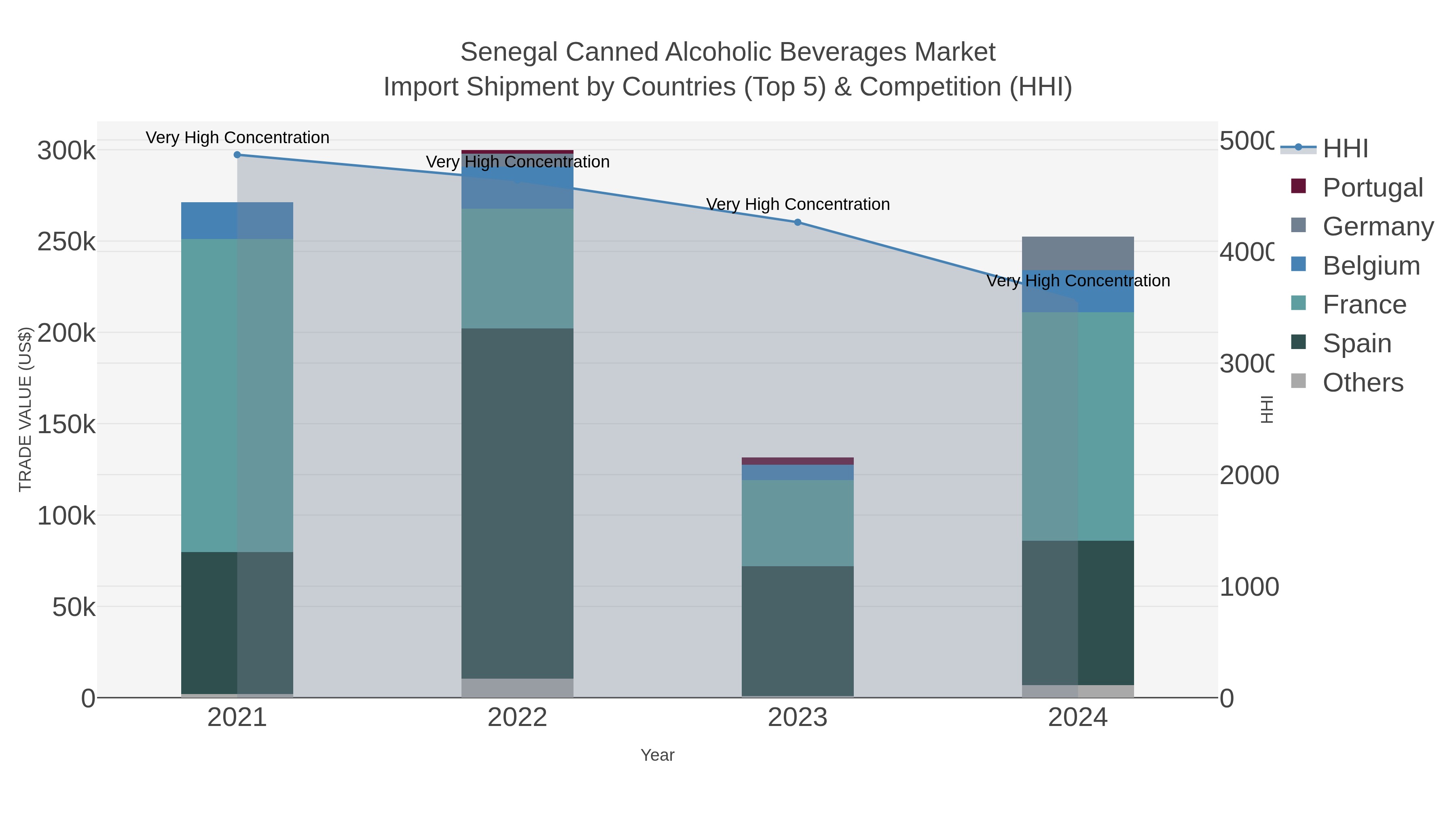The height and width of the screenshot is (819, 1456).
Task: Click the Portugal segment of the 2023 bar
Action: point(798,461)
